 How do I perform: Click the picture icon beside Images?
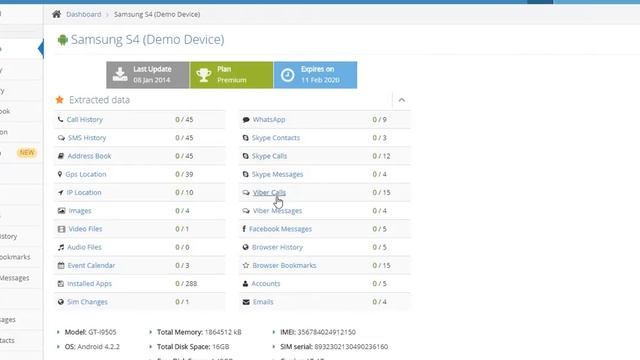tap(61, 211)
